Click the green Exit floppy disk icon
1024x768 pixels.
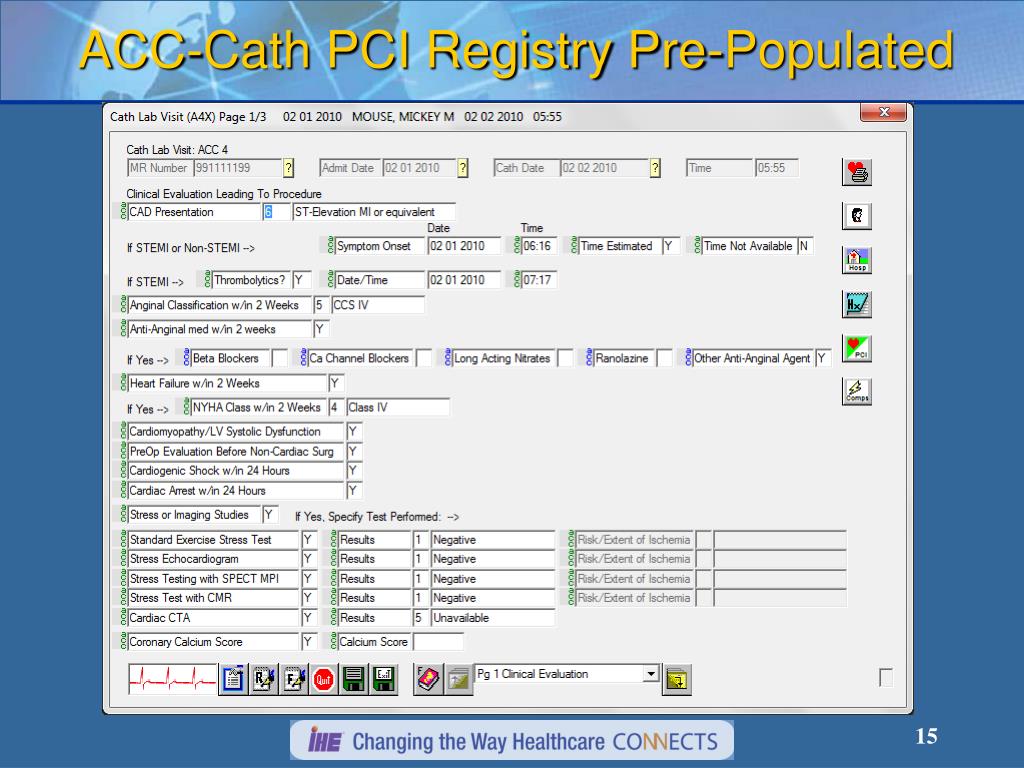point(384,679)
